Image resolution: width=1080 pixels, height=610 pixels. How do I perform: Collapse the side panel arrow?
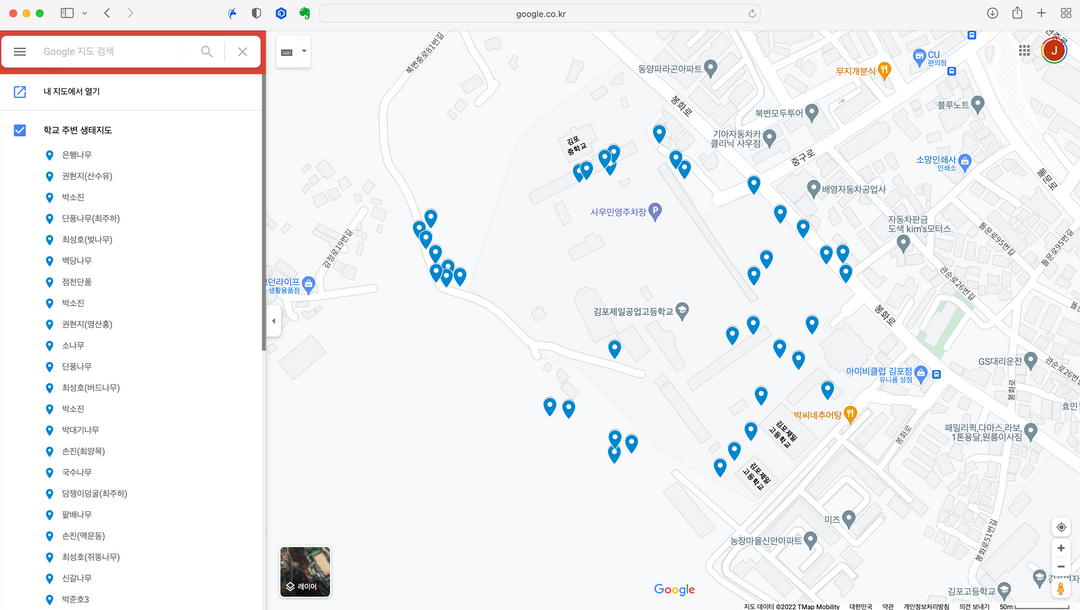click(x=273, y=321)
